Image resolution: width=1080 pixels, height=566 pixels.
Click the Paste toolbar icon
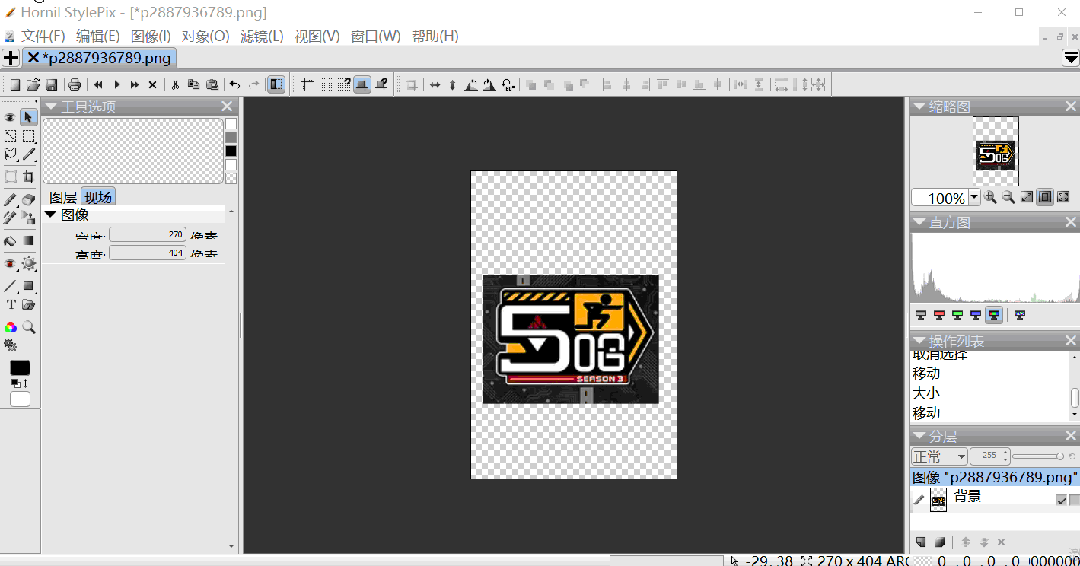point(212,85)
